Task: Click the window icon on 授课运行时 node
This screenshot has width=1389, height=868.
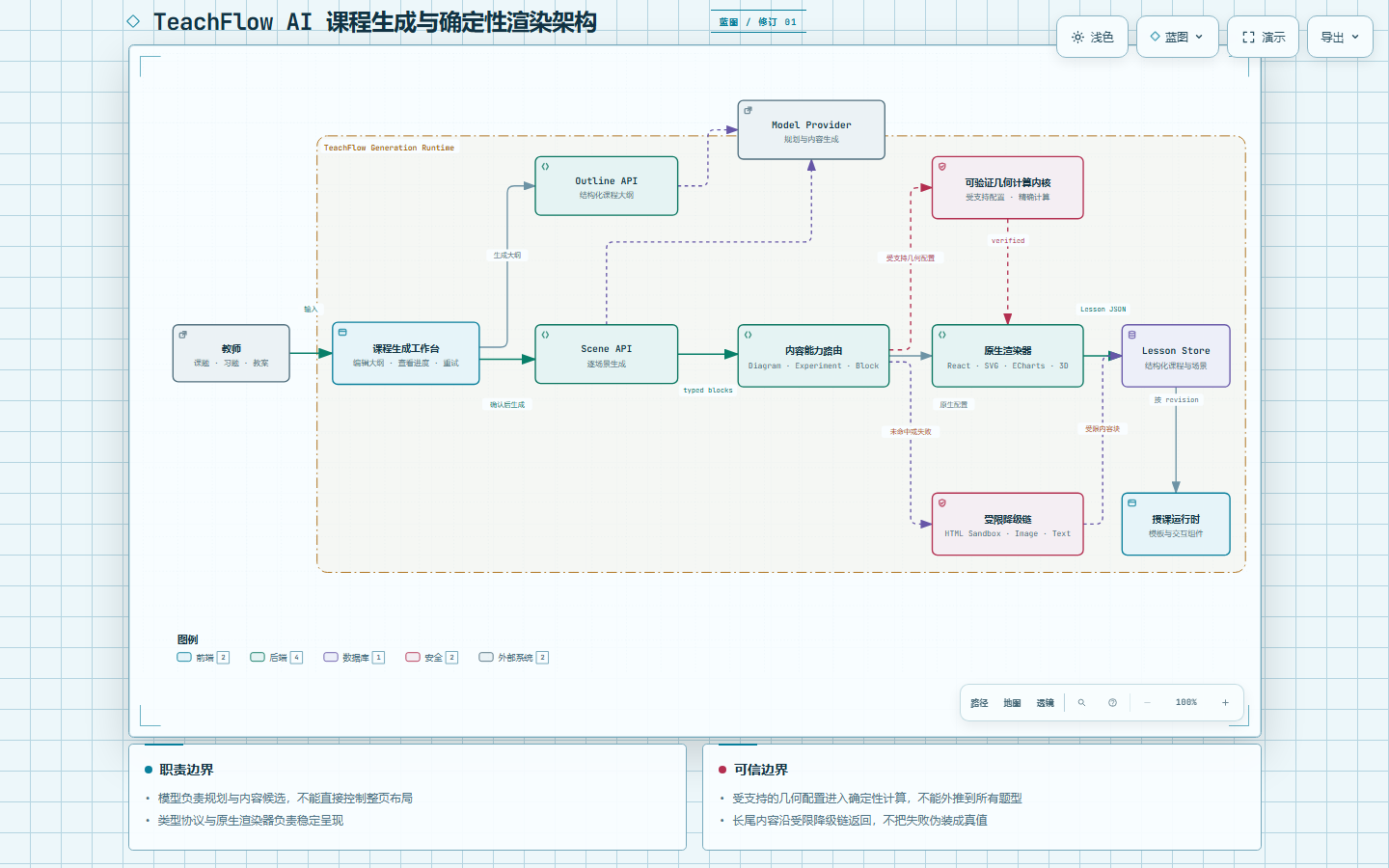Action: point(1132,503)
